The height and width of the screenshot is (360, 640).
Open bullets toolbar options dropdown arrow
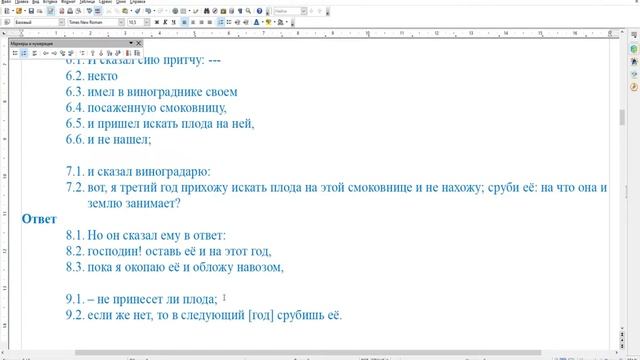[131, 43]
